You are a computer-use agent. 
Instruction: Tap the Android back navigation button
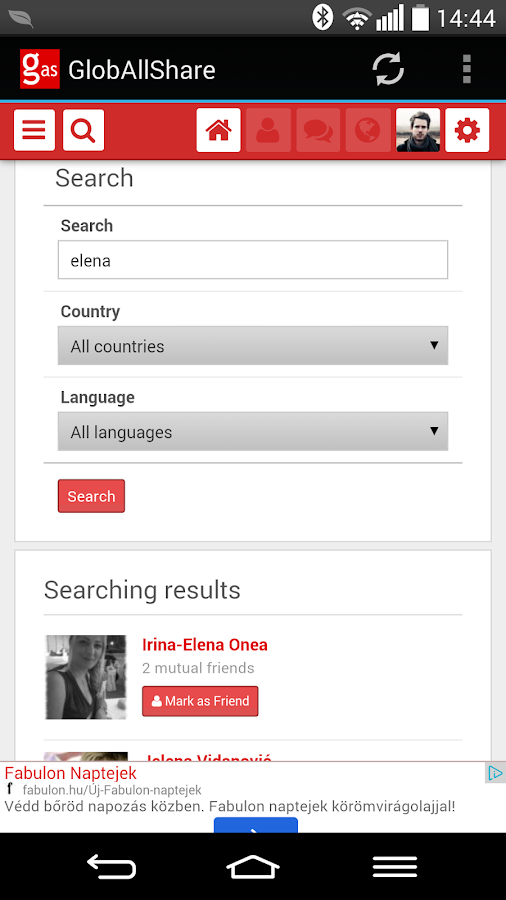pos(111,866)
